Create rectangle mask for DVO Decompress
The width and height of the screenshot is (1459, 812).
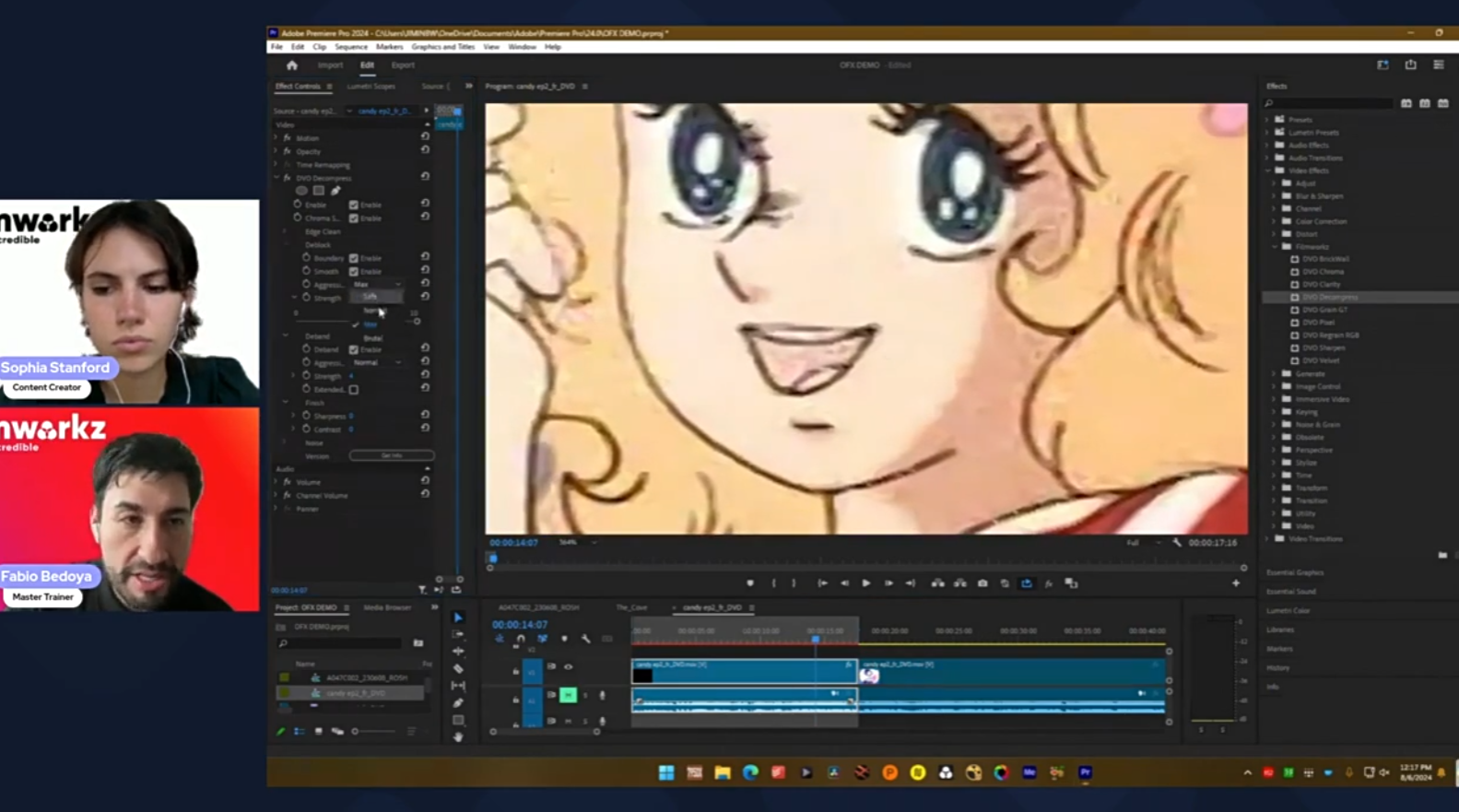pyautogui.click(x=318, y=191)
